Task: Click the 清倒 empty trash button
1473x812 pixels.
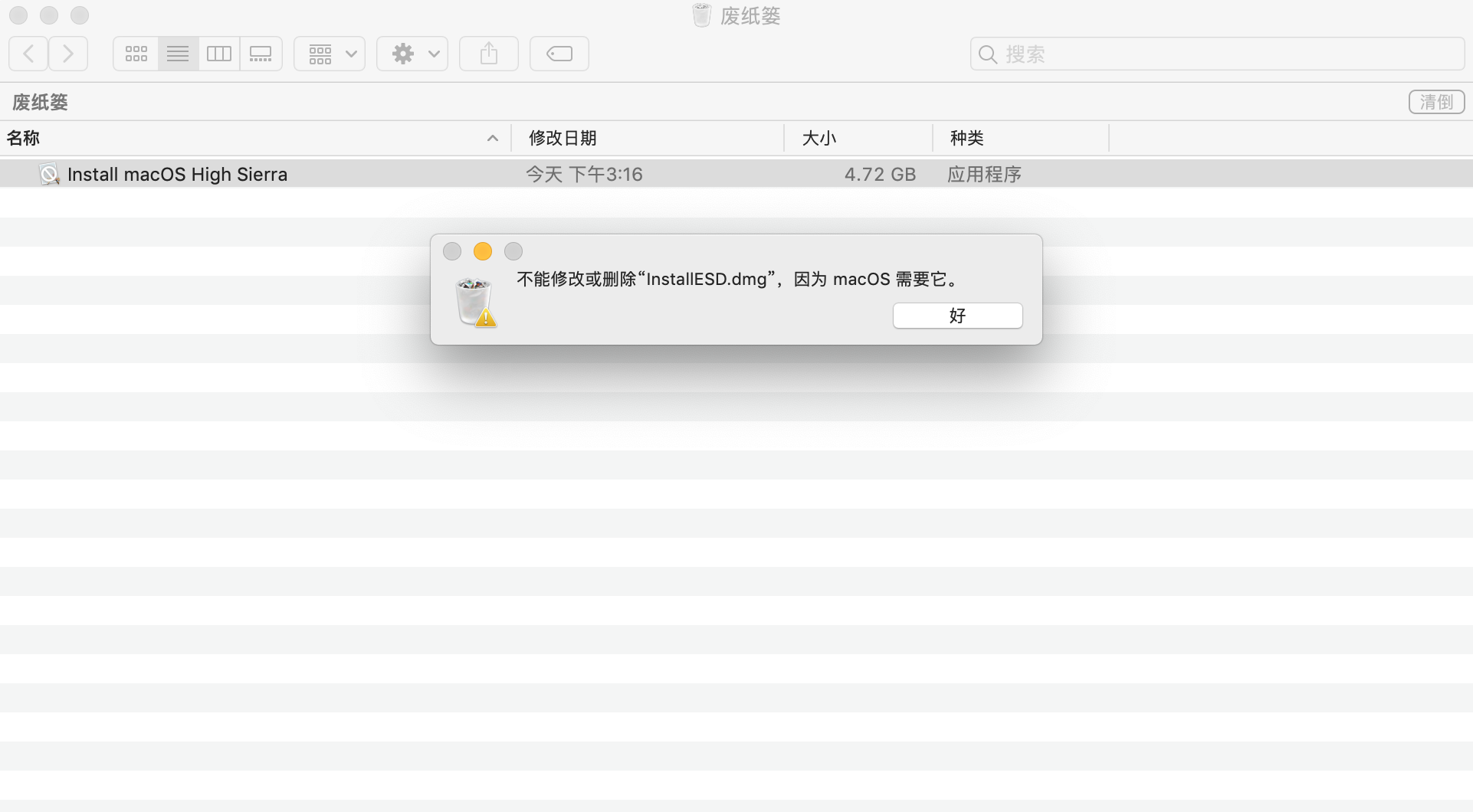Action: pos(1436,102)
